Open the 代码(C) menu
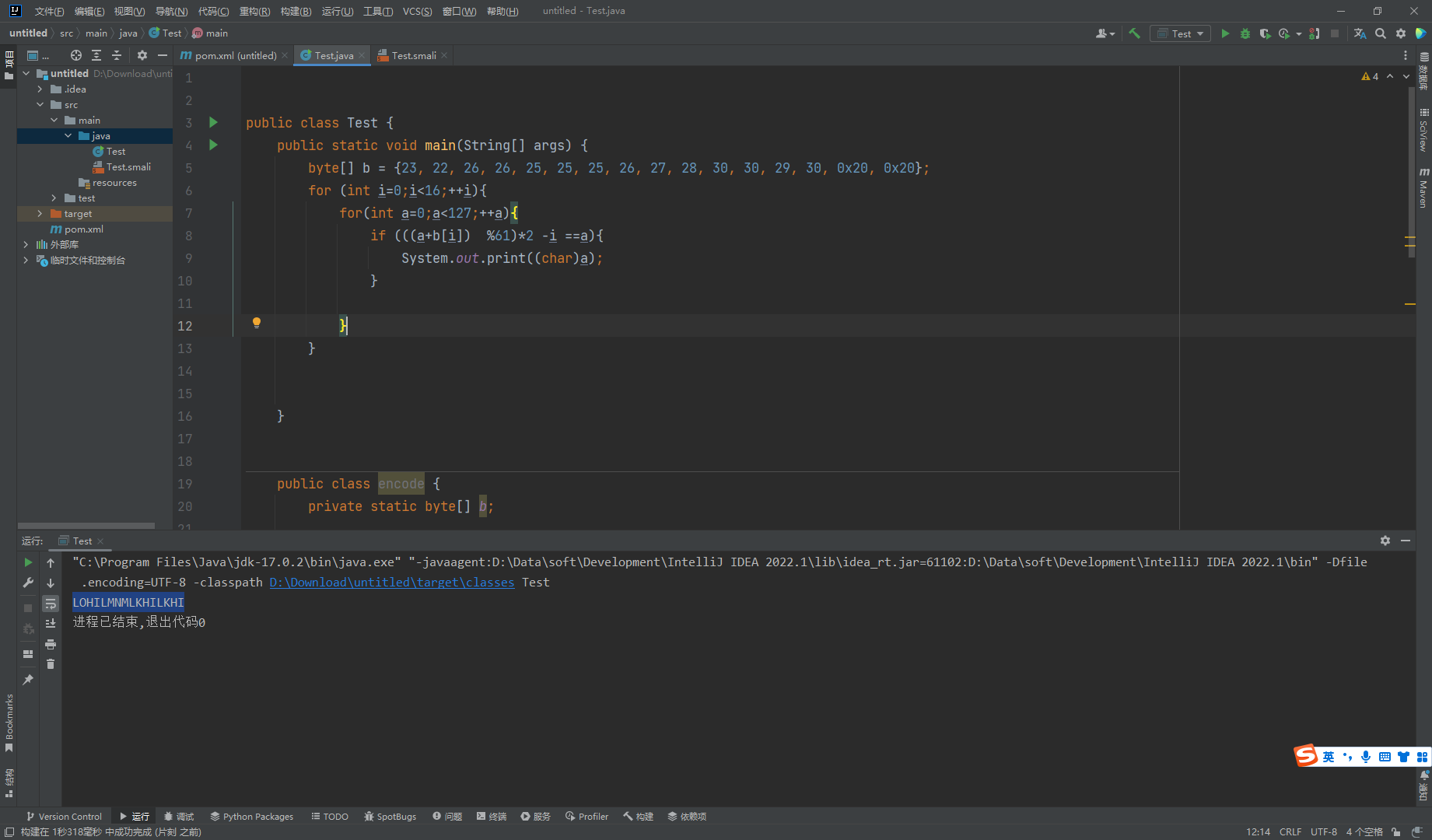This screenshot has height=840, width=1432. 212,11
